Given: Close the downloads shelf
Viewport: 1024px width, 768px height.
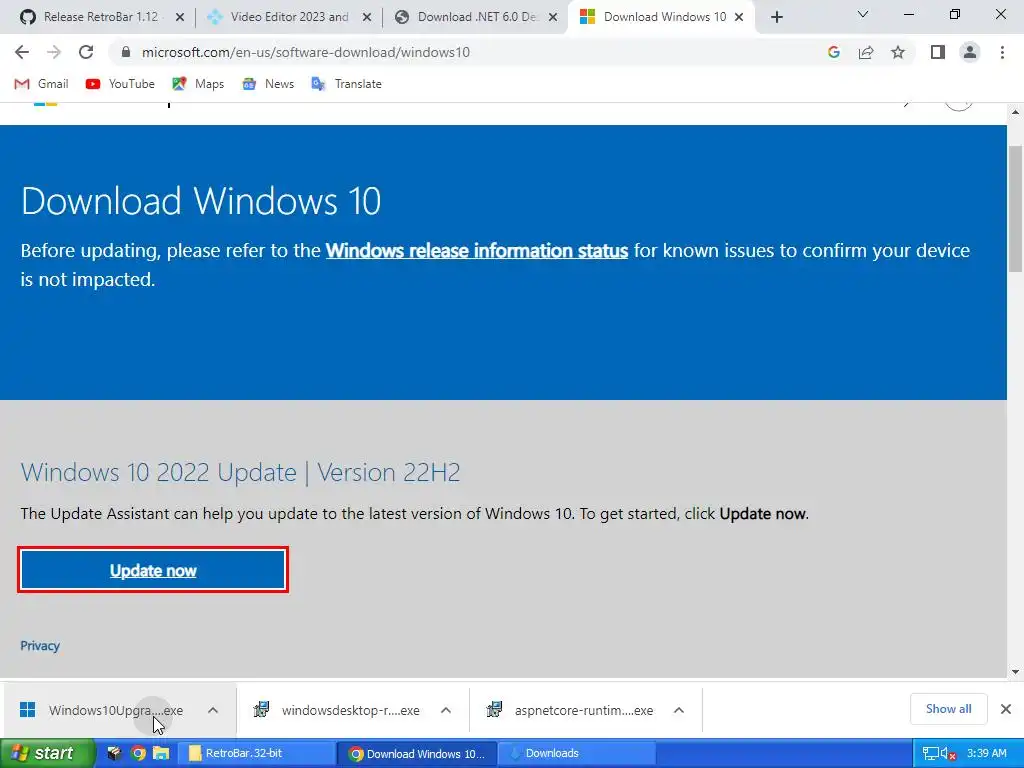Looking at the screenshot, I should point(1006,709).
